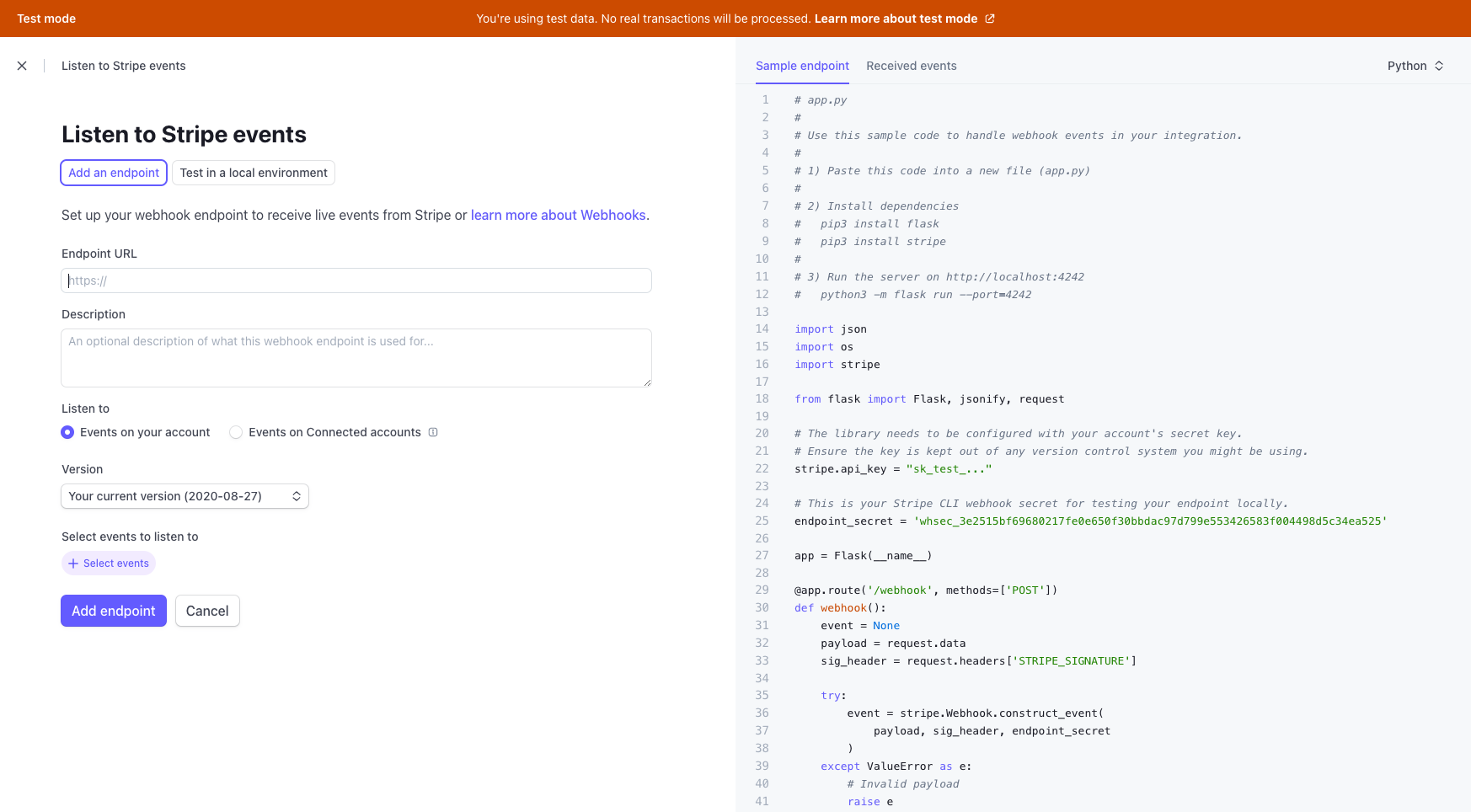This screenshot has width=1471, height=812.
Task: Click info icon next to Connected accounts
Action: coord(433,432)
